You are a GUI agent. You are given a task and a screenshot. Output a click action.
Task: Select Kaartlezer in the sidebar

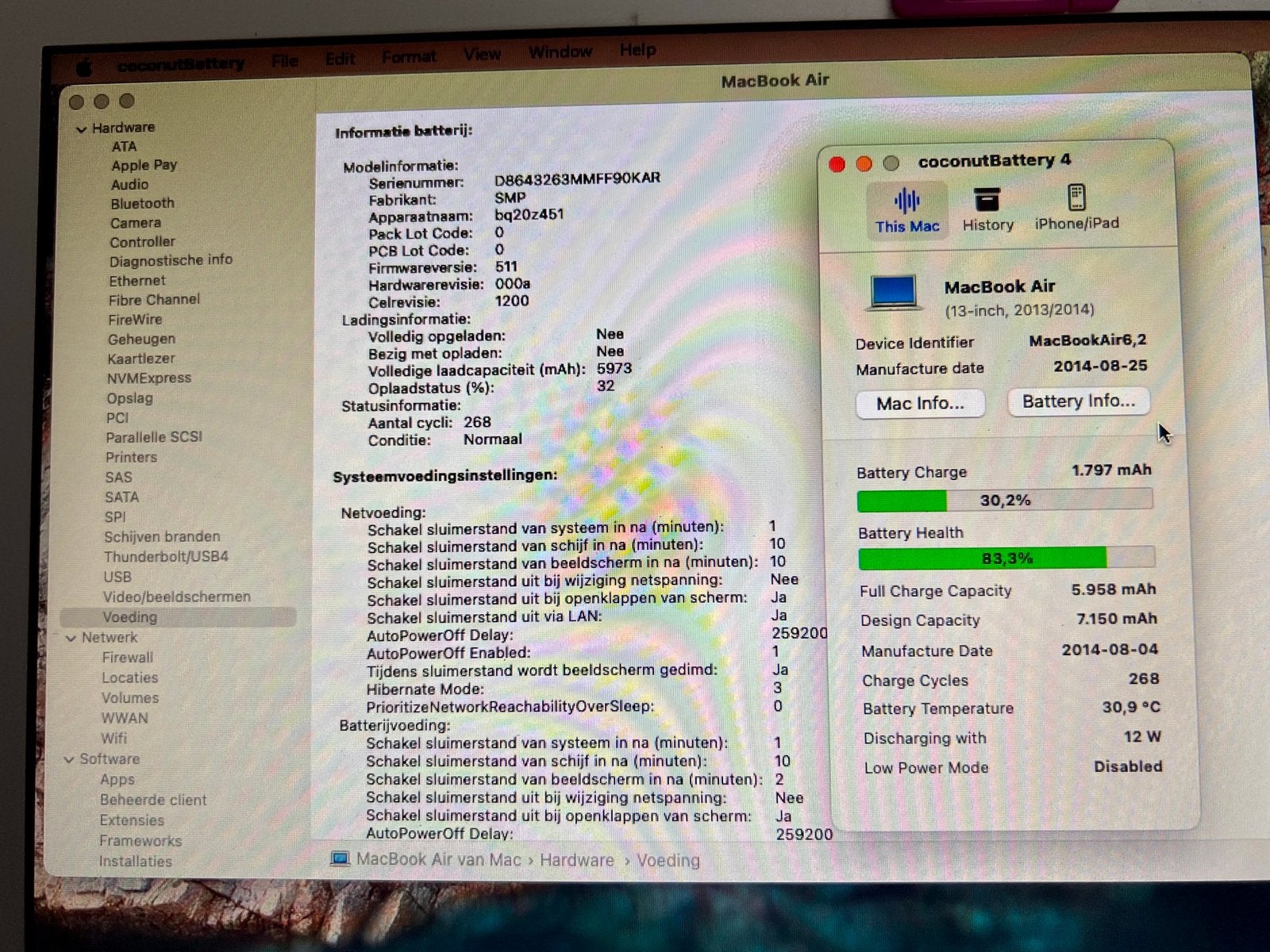(140, 359)
